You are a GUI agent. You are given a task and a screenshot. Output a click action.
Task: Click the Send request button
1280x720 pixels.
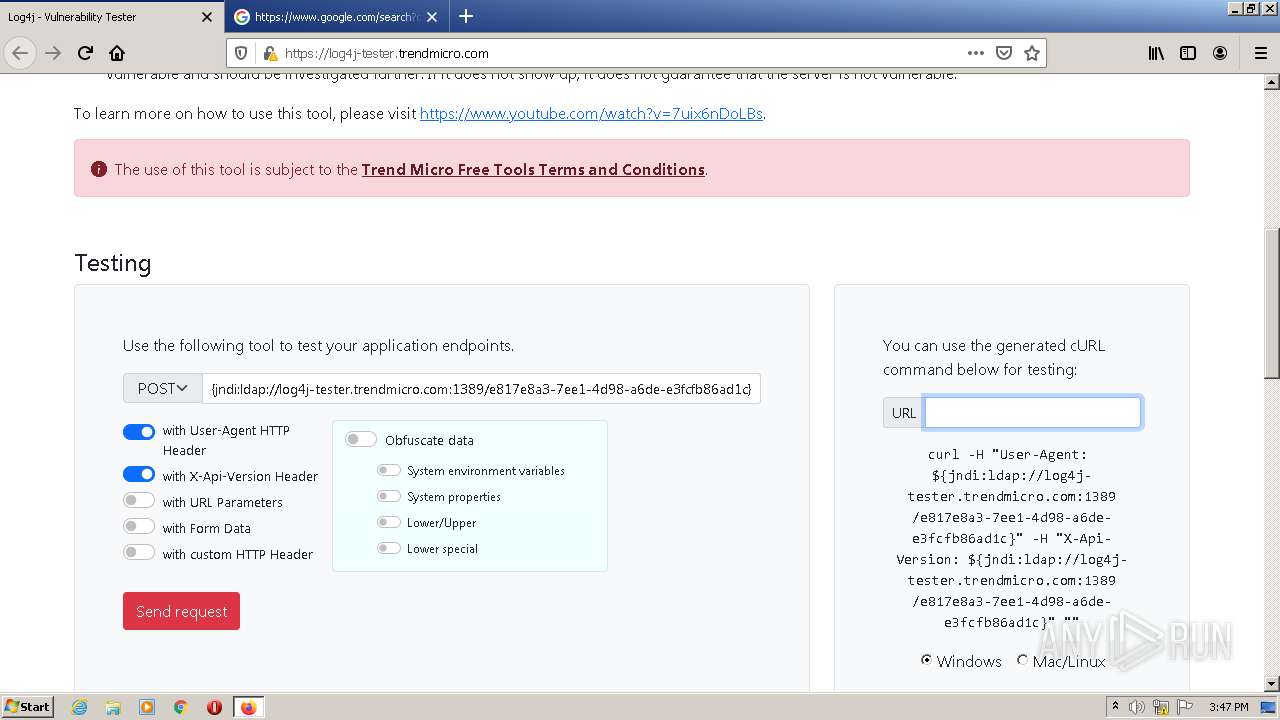point(181,611)
